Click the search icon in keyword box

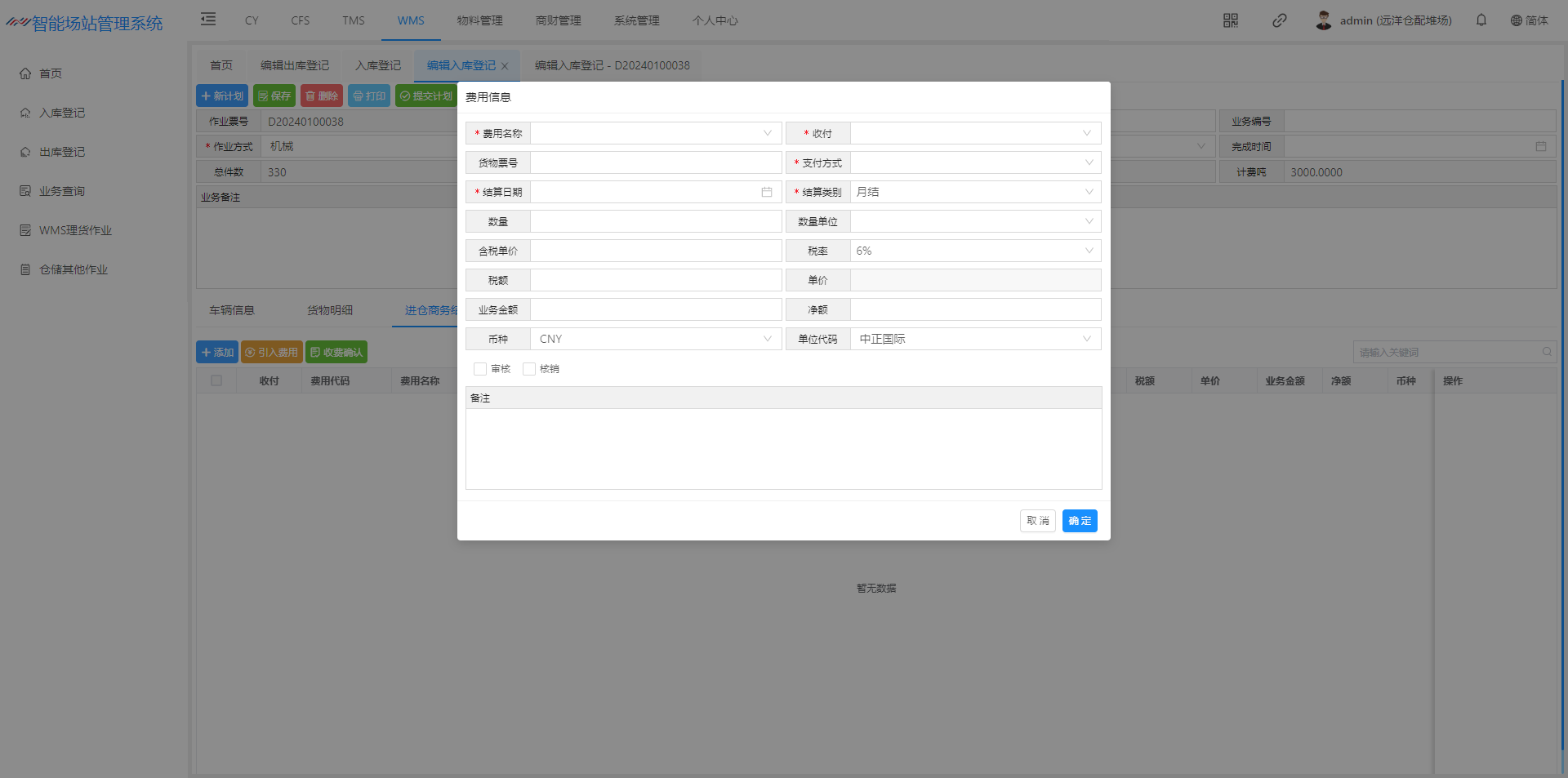pos(1546,352)
